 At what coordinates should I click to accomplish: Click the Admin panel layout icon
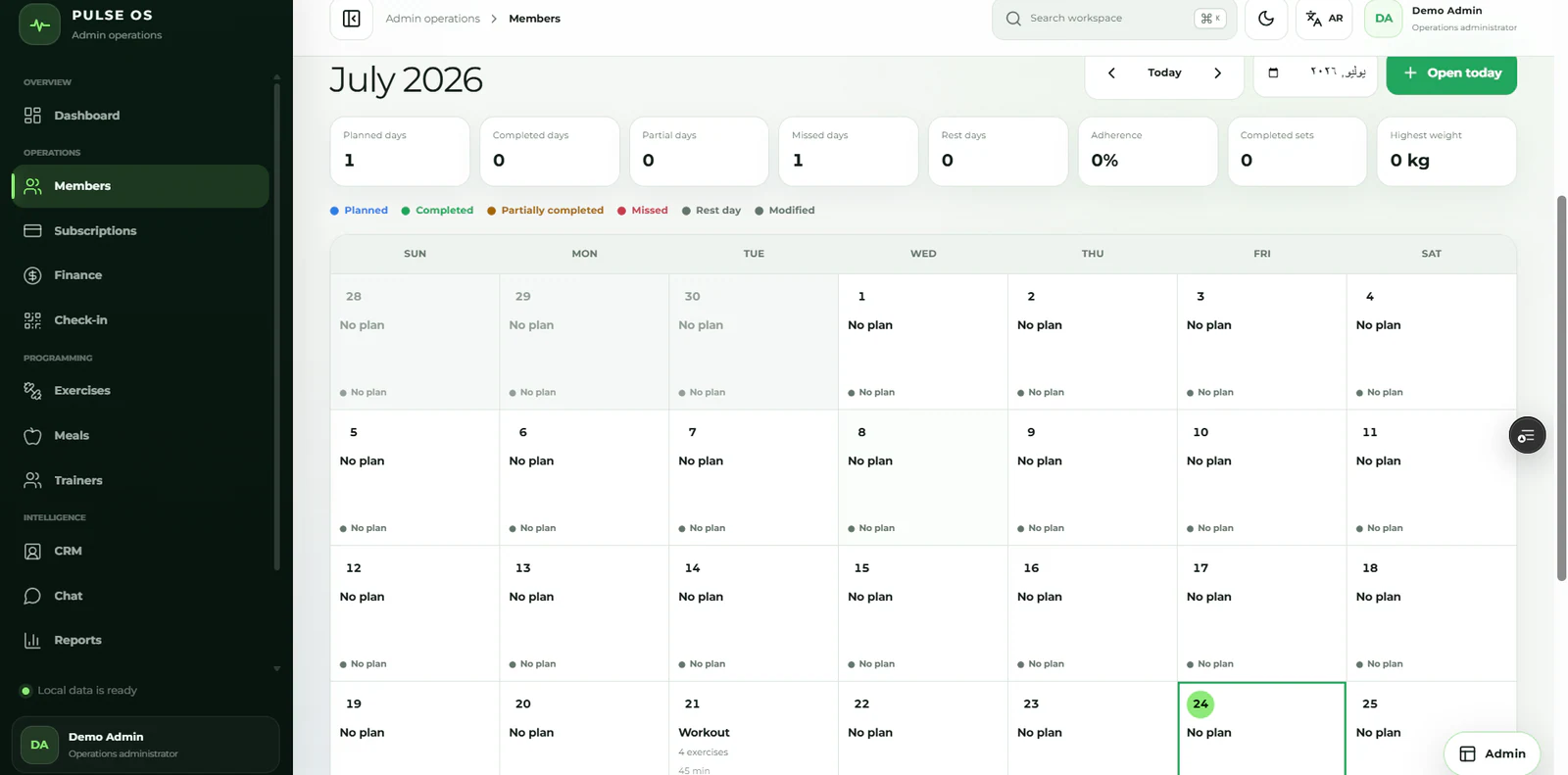tap(1467, 753)
